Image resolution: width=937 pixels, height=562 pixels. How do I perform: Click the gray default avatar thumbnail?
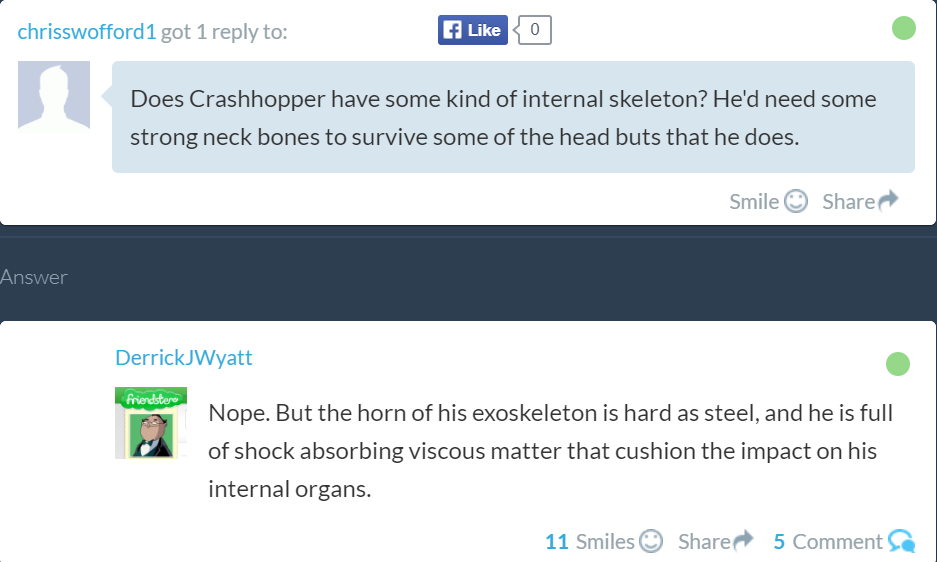point(54,95)
